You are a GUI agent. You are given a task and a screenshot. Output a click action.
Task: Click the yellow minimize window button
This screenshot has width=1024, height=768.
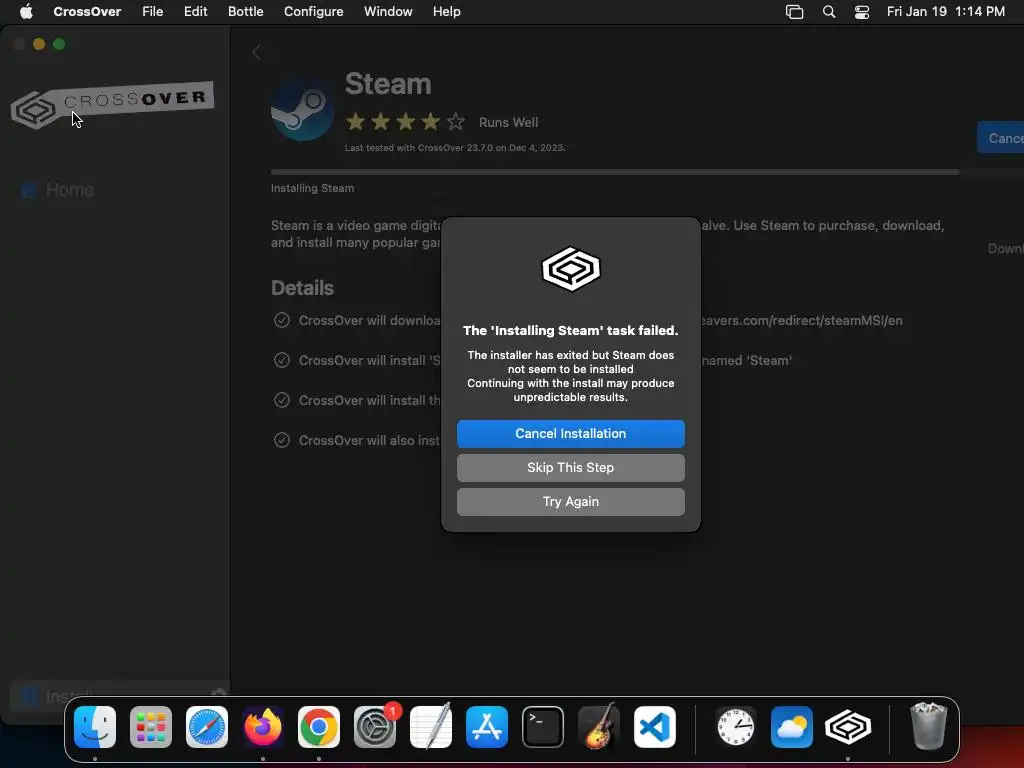pos(39,44)
